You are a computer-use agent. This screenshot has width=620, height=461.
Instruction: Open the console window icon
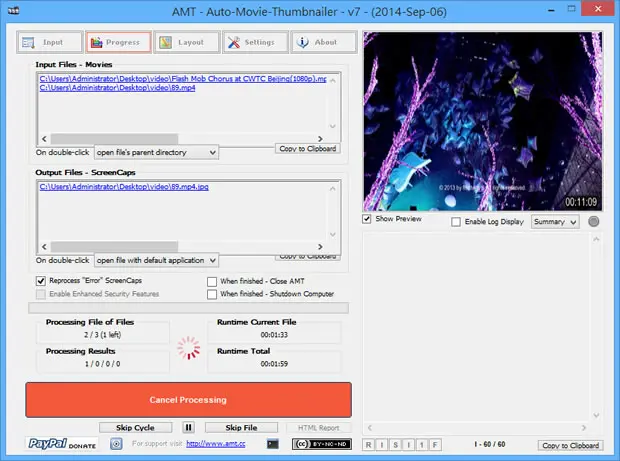(x=273, y=444)
